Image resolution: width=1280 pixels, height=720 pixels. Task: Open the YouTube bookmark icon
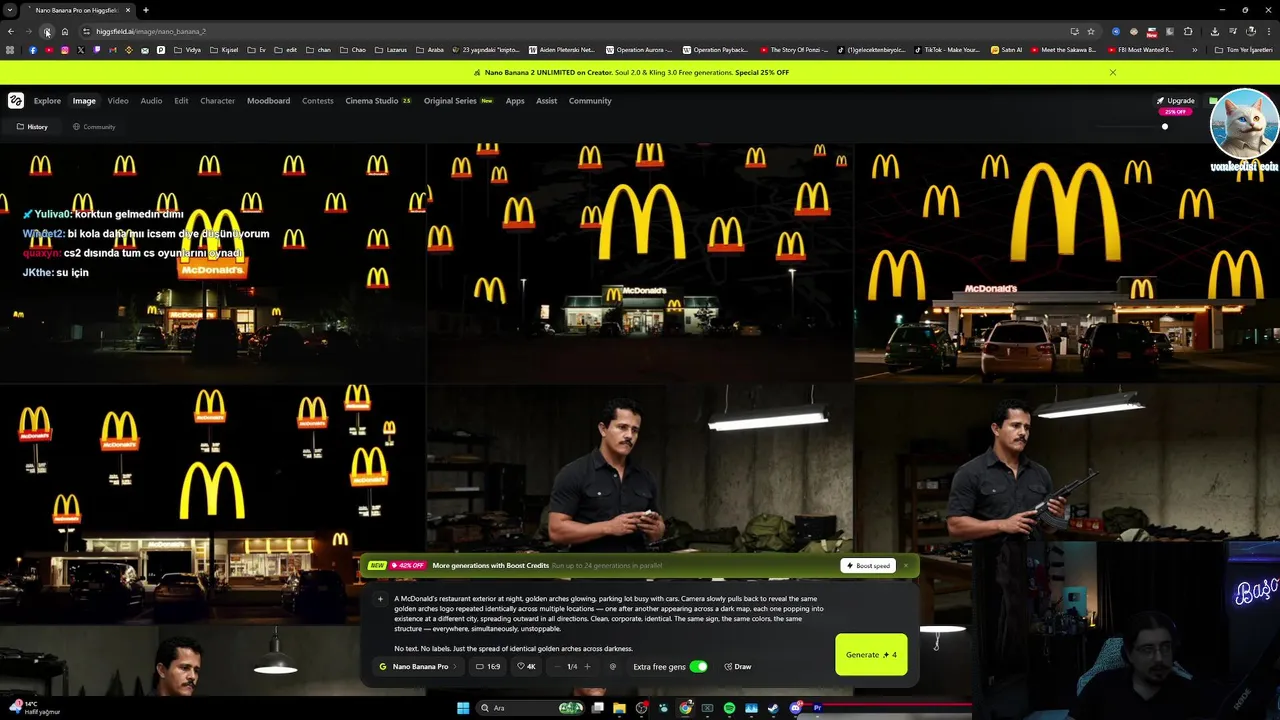tap(49, 50)
